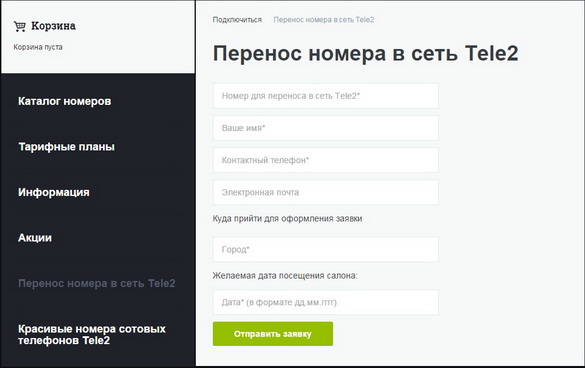This screenshot has width=585, height=368.
Task: Select the label 'Куда прийти для оформления заявки'
Action: [x=287, y=219]
